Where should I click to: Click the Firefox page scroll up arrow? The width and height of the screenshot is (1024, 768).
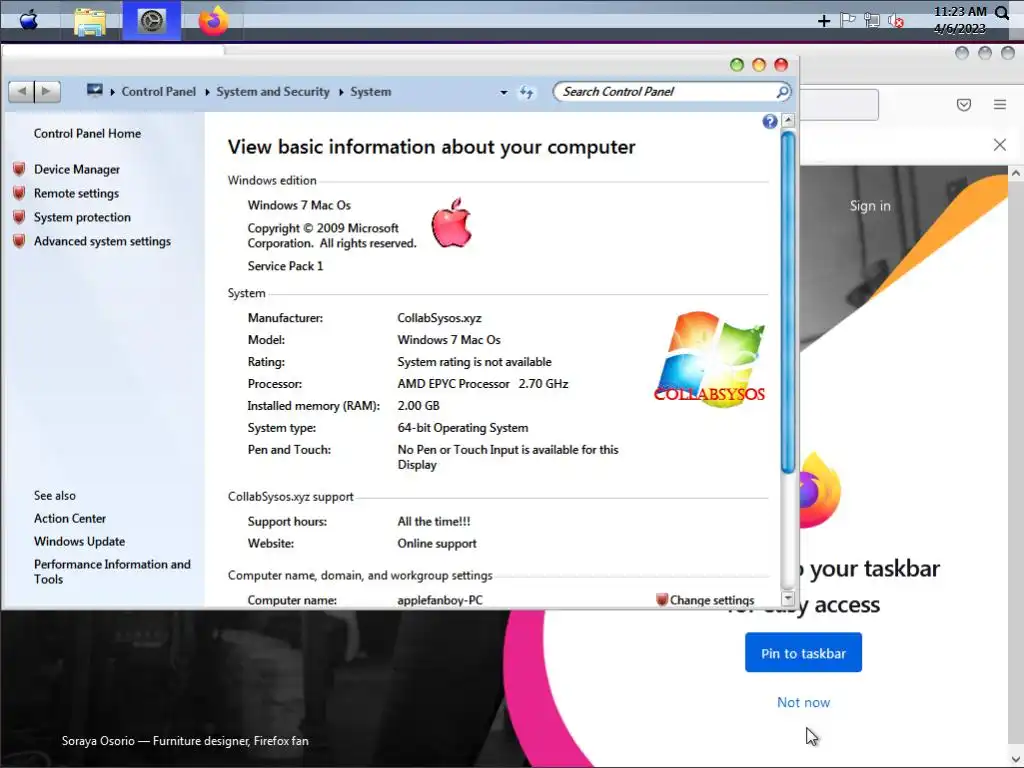point(1016,173)
